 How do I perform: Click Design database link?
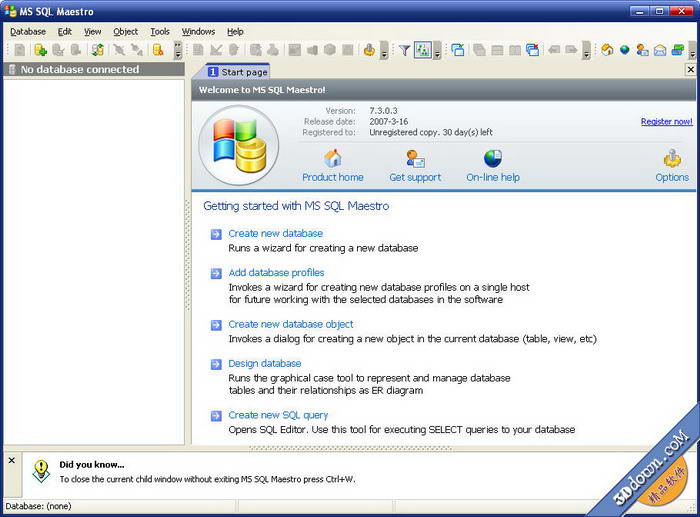[x=265, y=364]
